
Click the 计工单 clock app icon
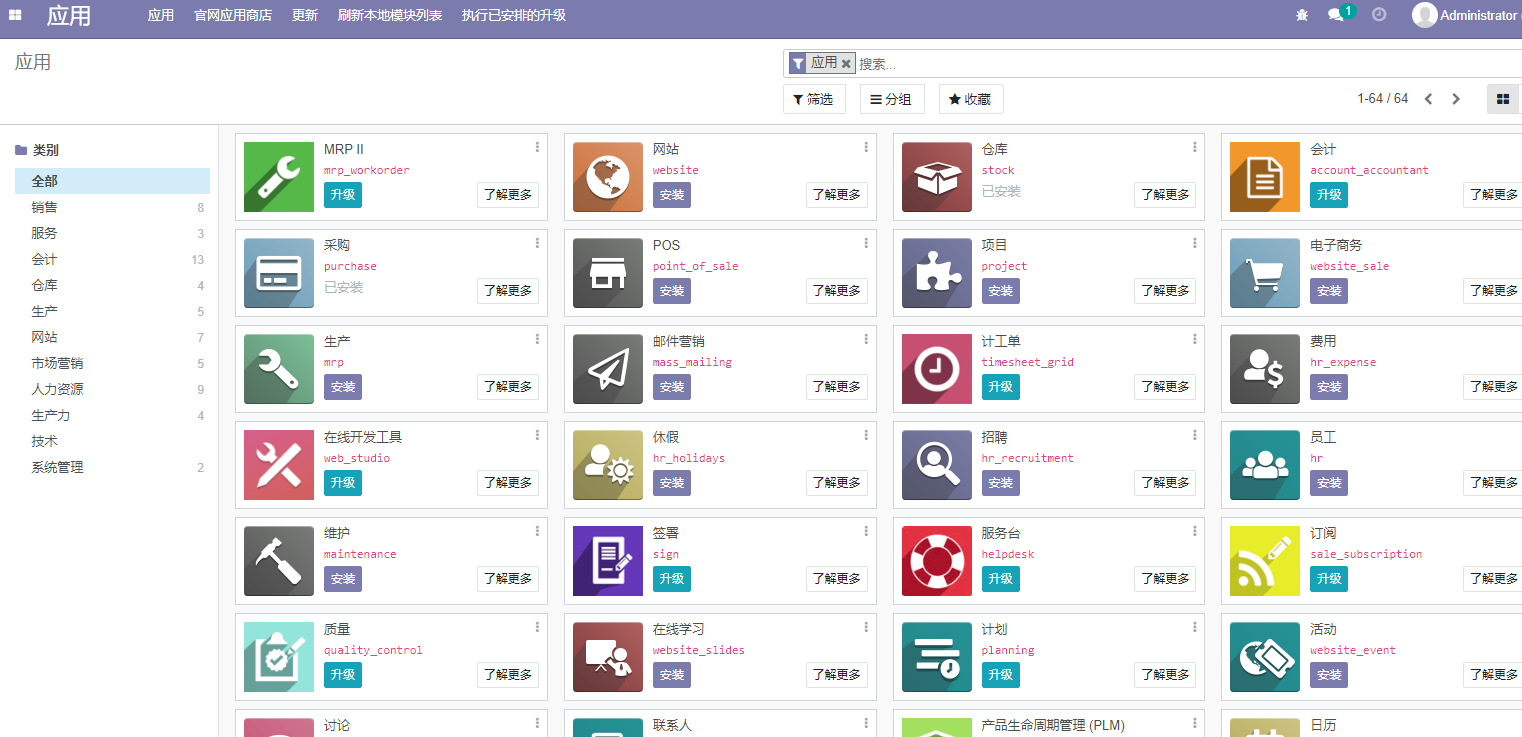tap(937, 369)
